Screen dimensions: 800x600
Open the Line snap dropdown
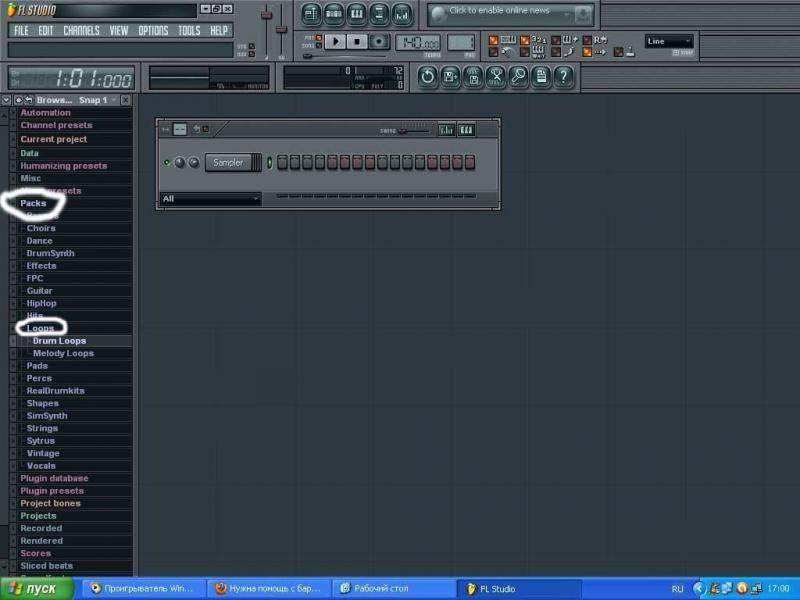point(668,41)
